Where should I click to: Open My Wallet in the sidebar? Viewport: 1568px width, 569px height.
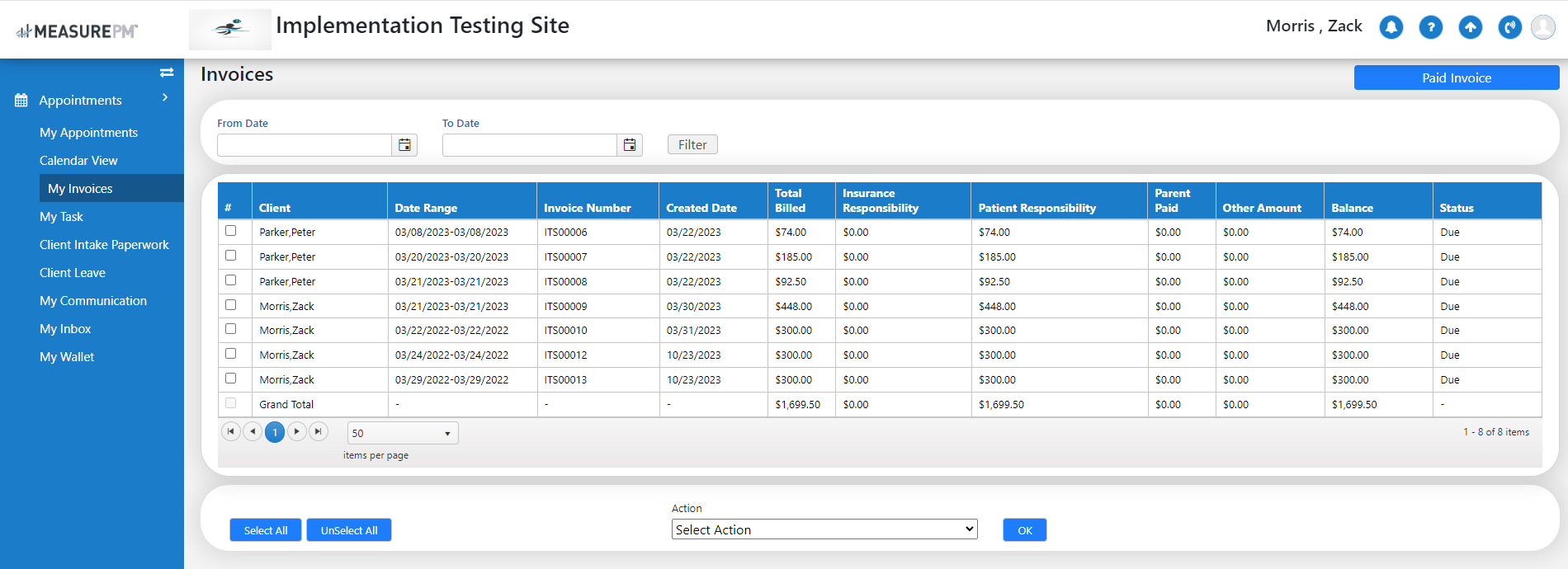67,357
